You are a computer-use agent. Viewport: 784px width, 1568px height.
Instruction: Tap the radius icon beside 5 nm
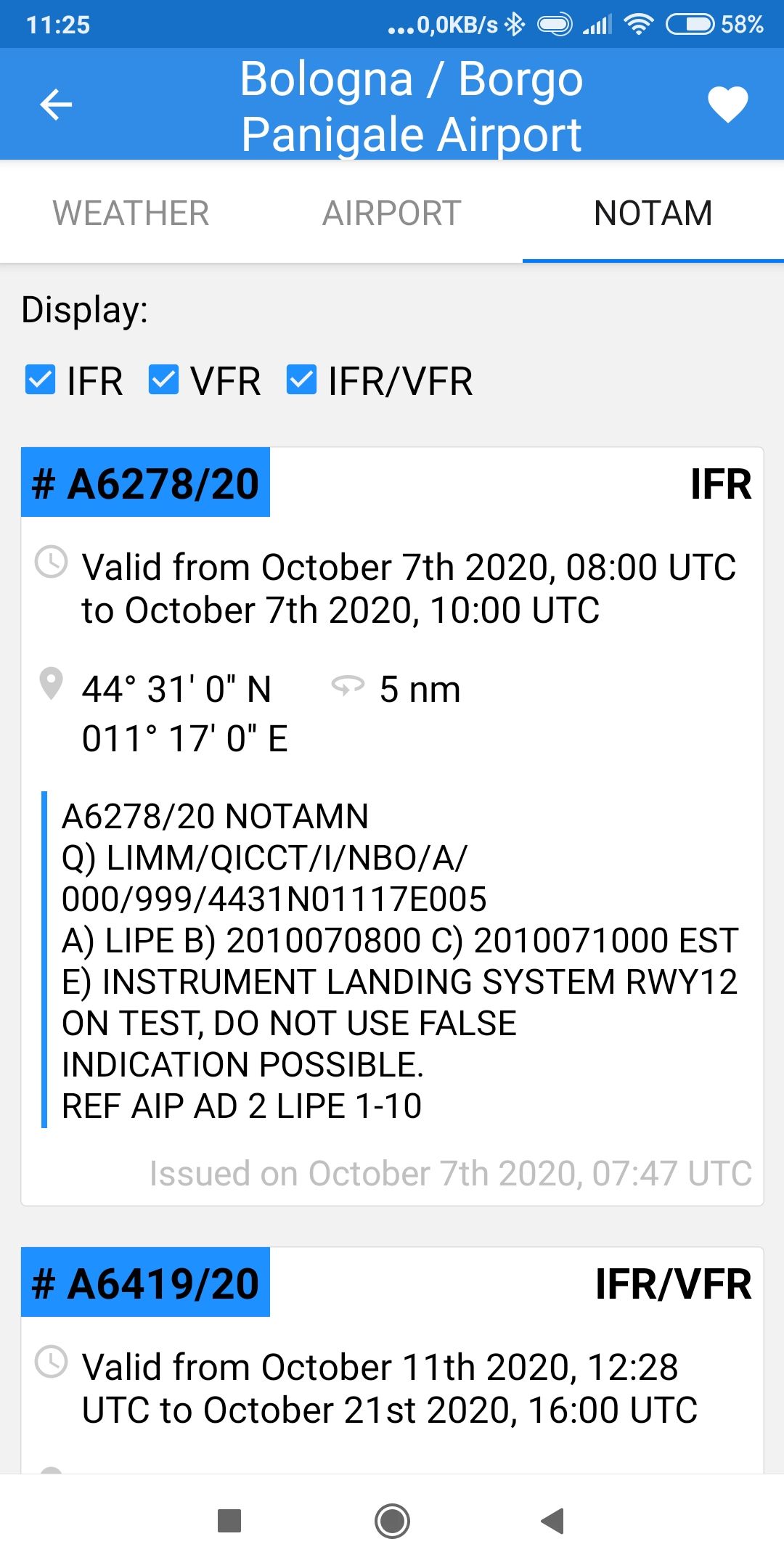tap(348, 685)
